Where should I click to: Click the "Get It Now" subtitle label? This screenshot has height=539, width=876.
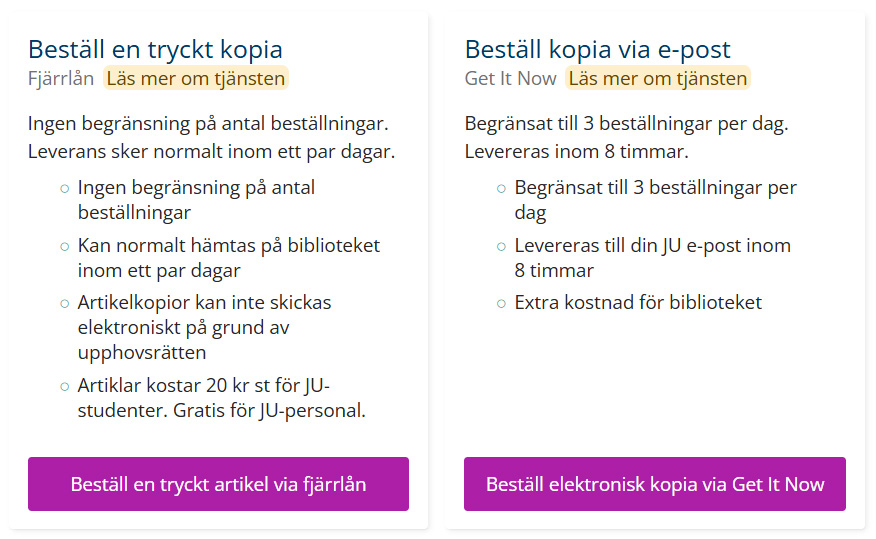[510, 78]
